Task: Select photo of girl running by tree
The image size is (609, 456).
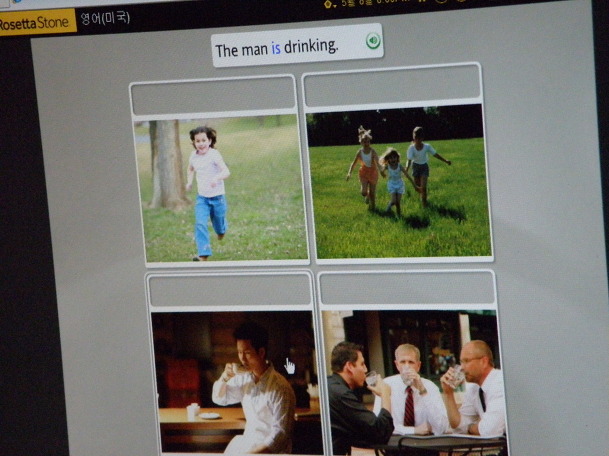Action: 221,189
